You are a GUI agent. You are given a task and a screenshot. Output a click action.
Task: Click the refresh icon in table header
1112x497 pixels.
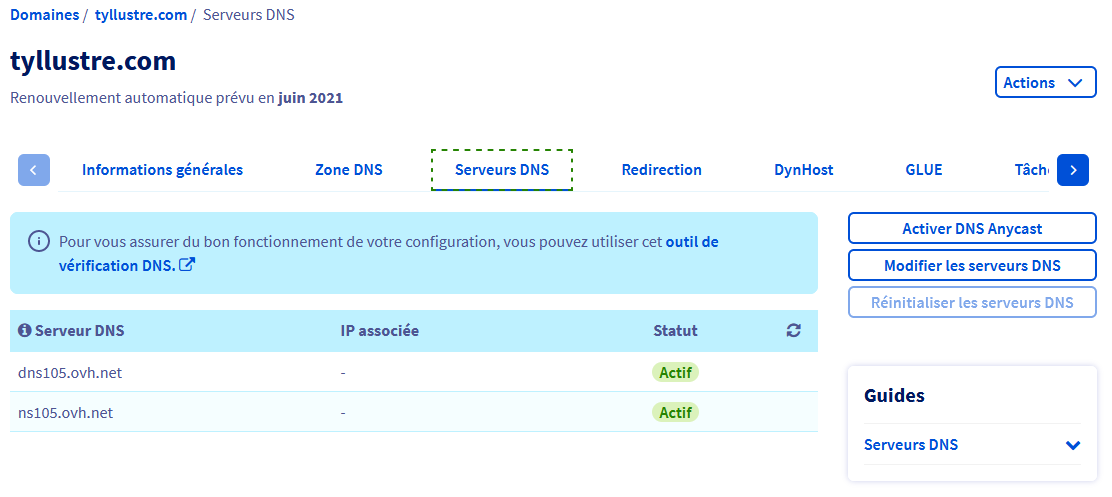tap(793, 331)
